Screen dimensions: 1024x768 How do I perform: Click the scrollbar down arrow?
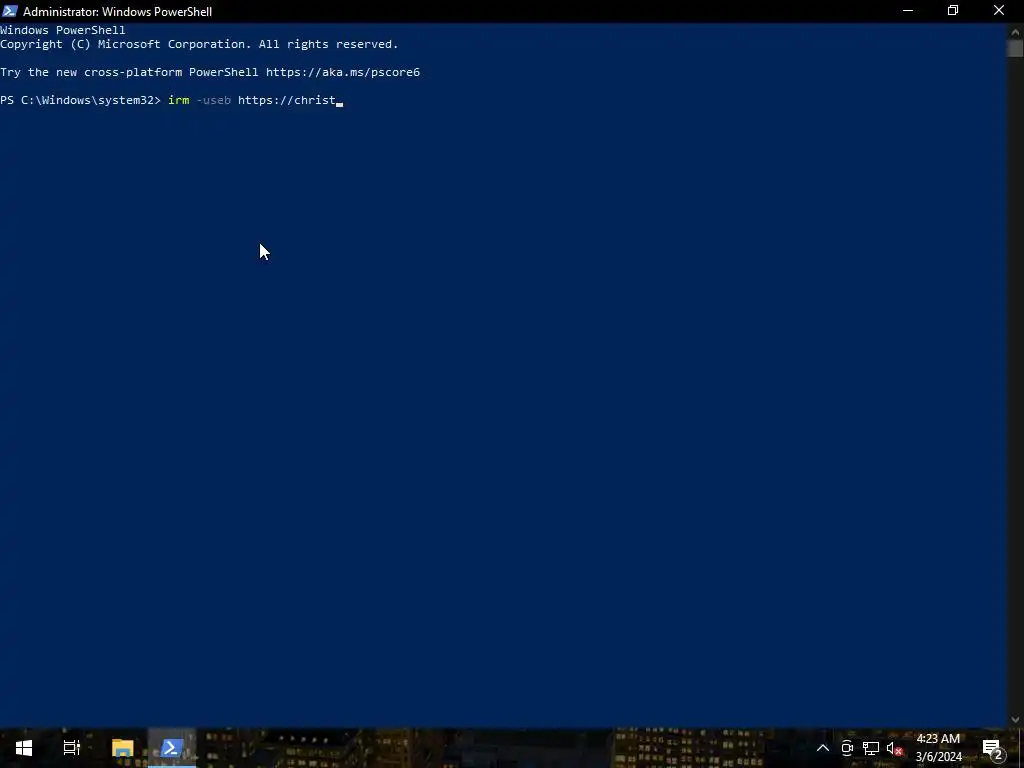pyautogui.click(x=1015, y=720)
